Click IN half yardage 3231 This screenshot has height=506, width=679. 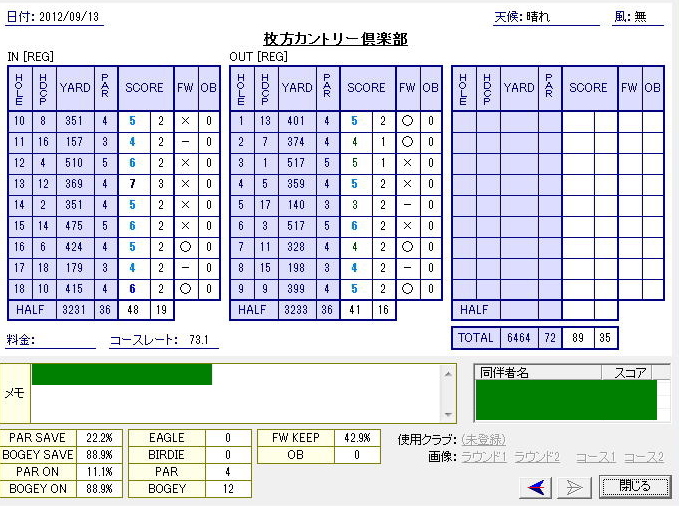click(x=74, y=310)
